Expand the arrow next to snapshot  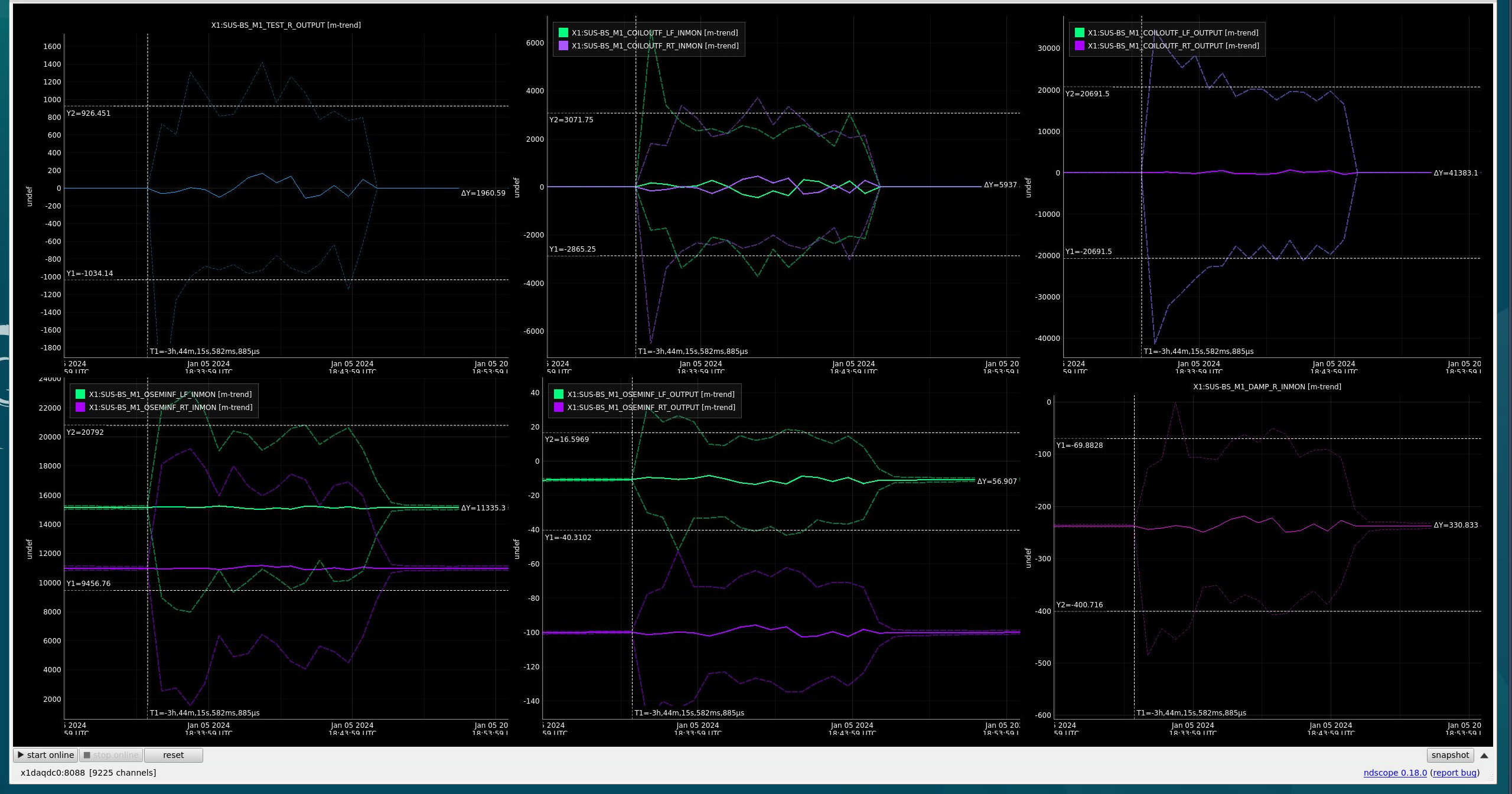(1484, 756)
